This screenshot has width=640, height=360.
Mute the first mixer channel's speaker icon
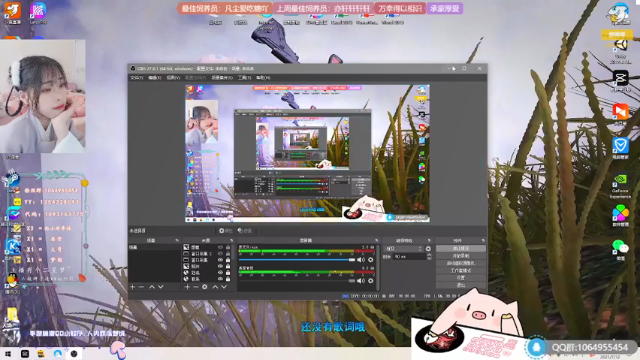tap(361, 260)
